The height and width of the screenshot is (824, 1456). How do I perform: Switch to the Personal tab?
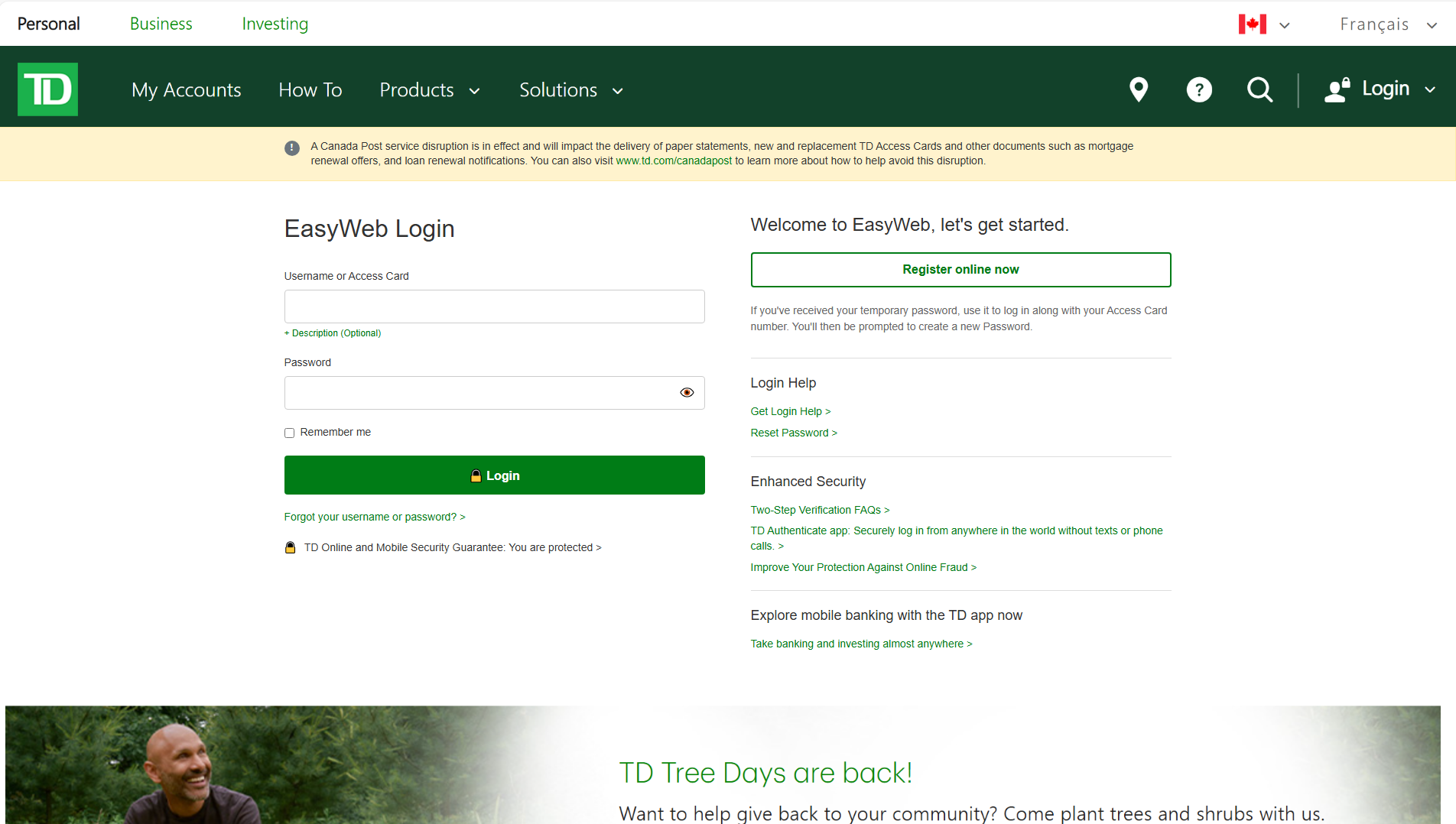tap(48, 24)
